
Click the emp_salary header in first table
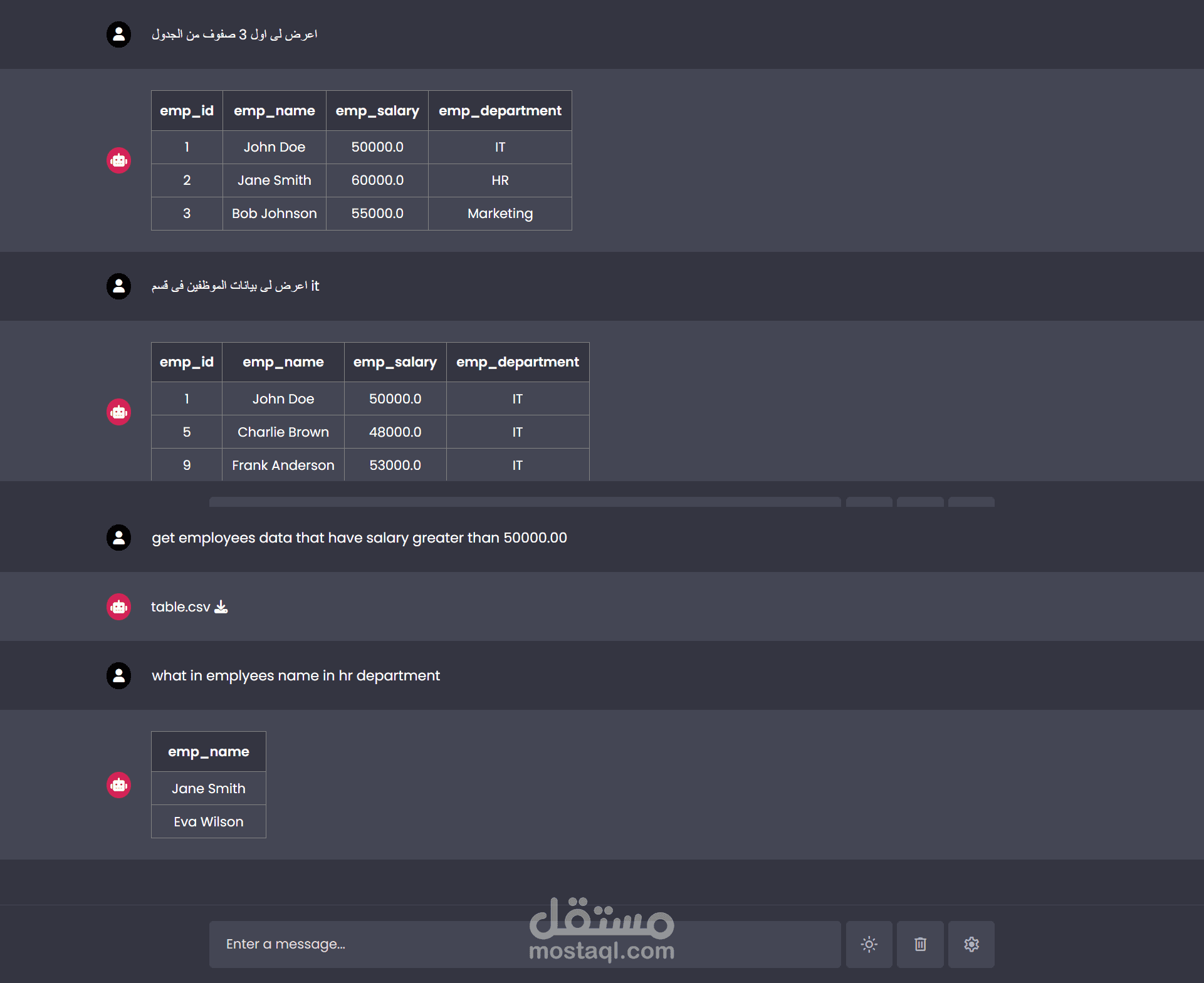[377, 111]
